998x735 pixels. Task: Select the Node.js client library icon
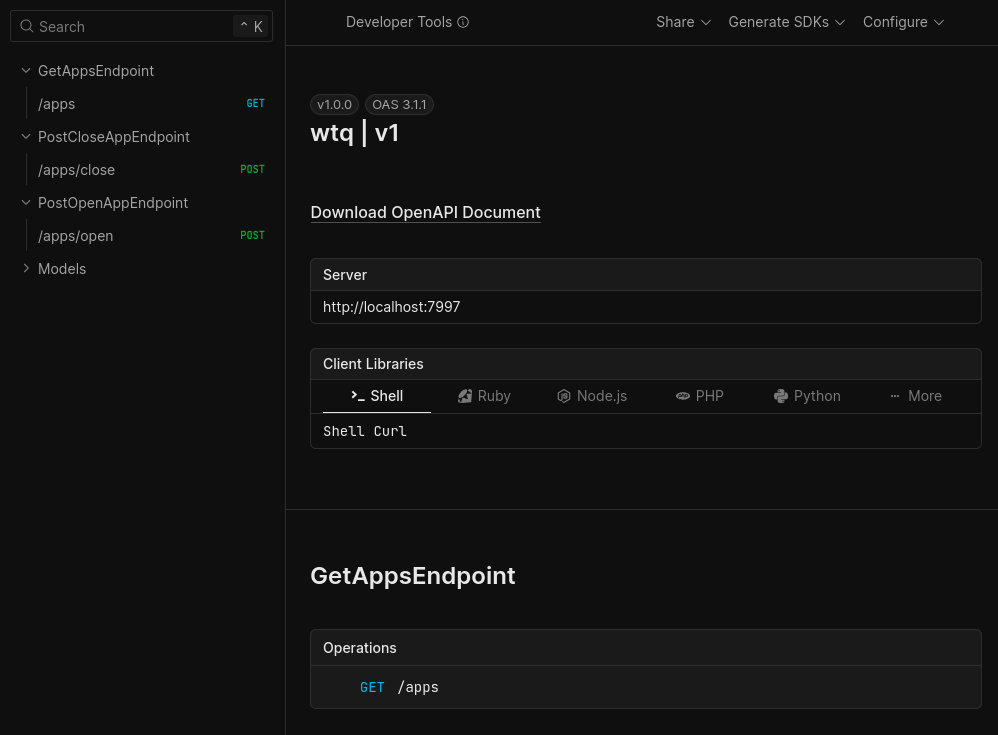[564, 396]
